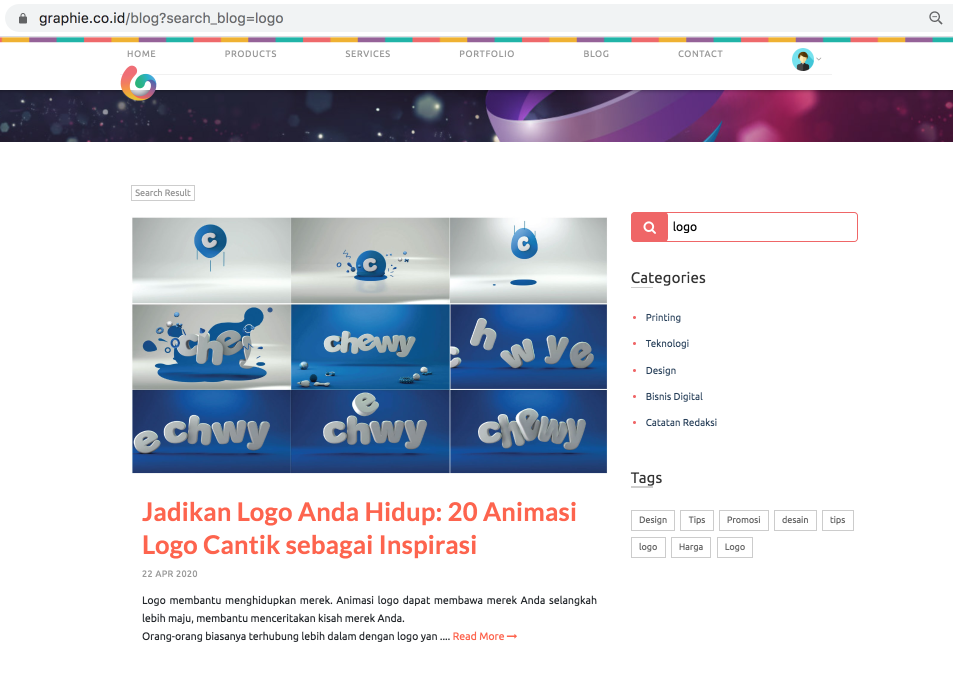This screenshot has height=673, width=953.
Task: Open the Chewy logo animation thumbnail
Action: pyautogui.click(x=370, y=345)
